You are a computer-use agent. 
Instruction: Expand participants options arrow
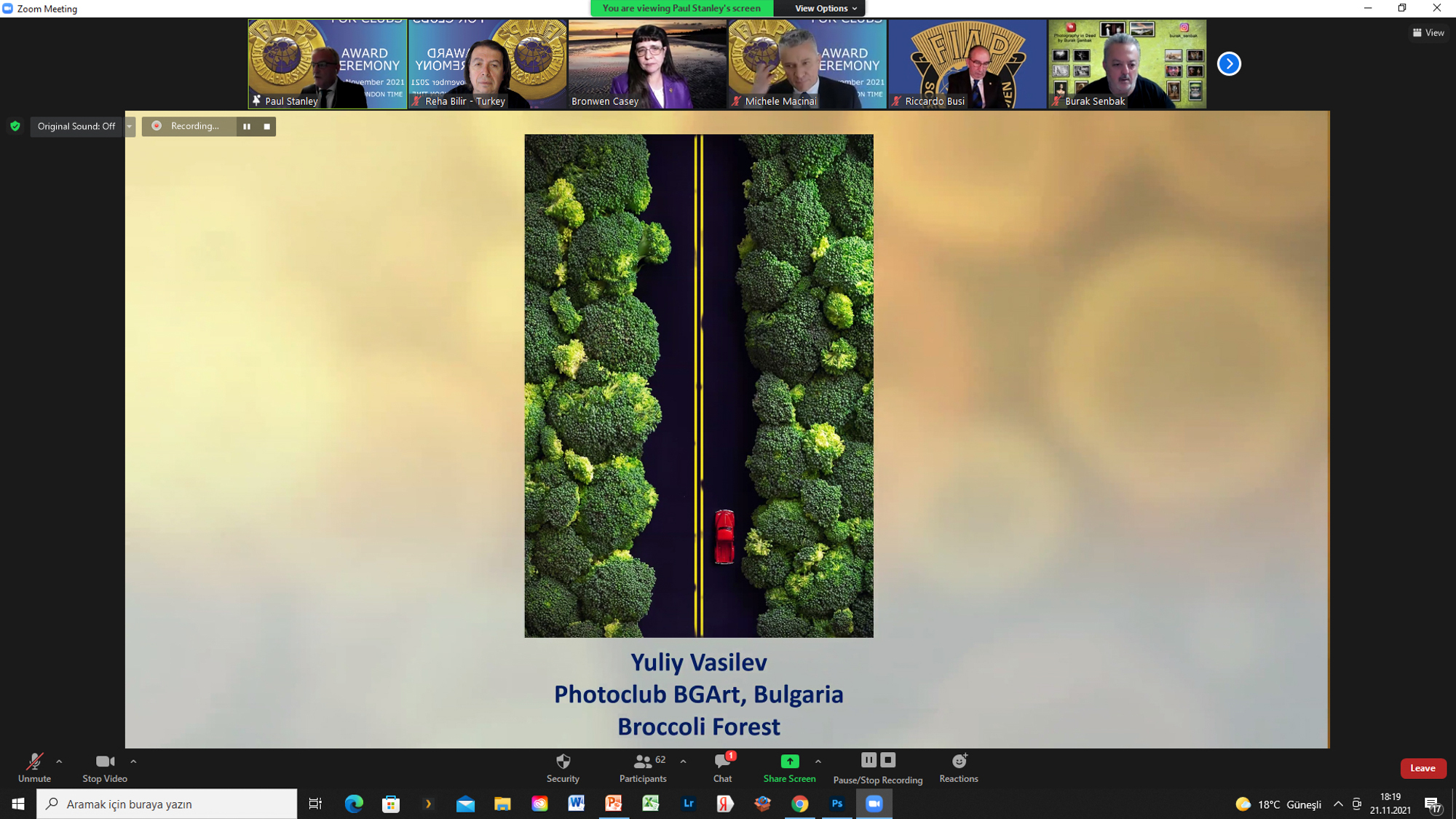point(683,761)
